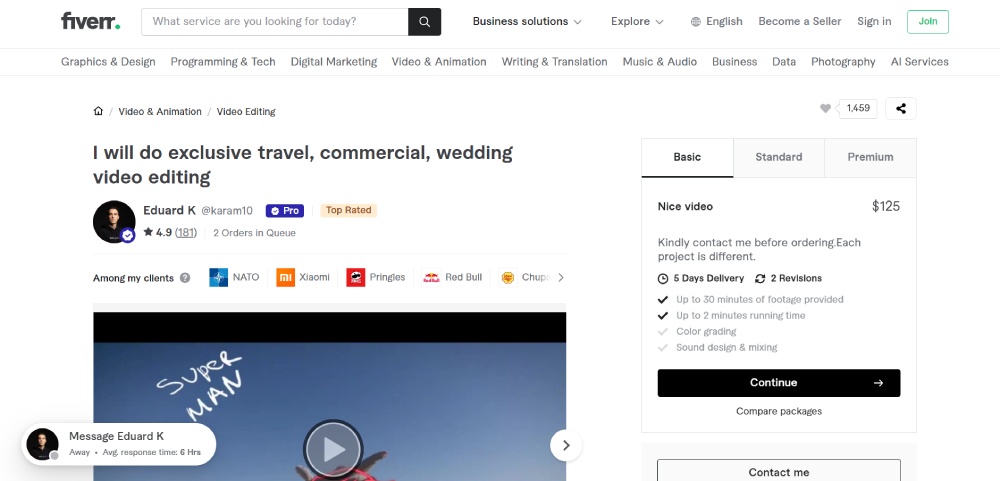Click the 2 Orders in Queue text
Viewport: 1000px width, 481px height.
pyautogui.click(x=254, y=233)
